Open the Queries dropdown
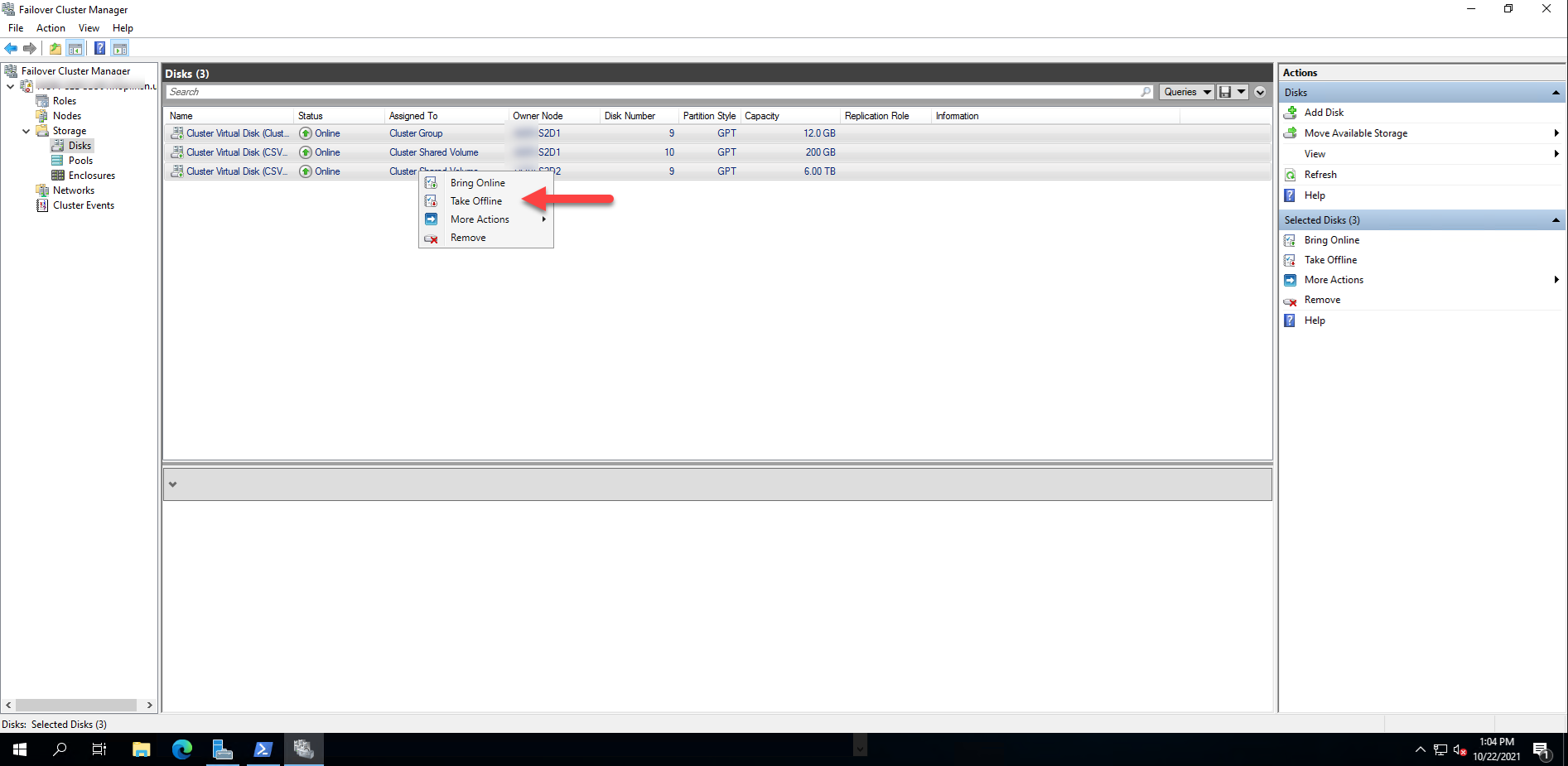This screenshot has height=766, width=1568. (x=1186, y=92)
